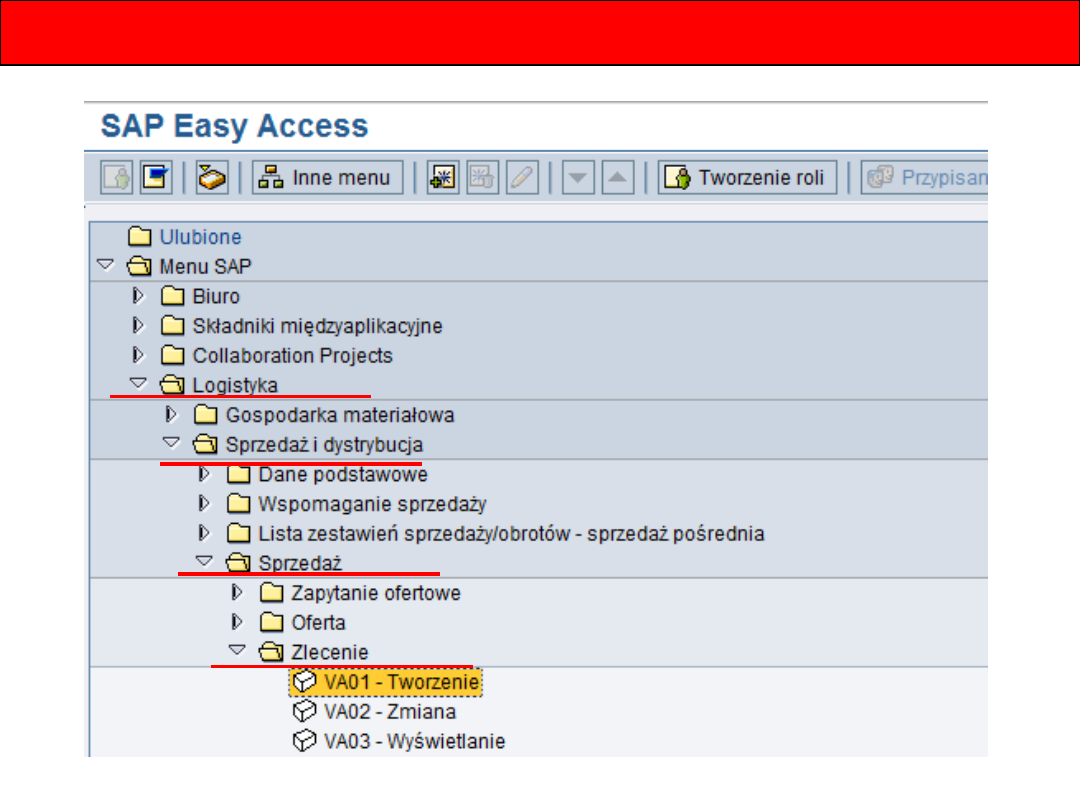Select Collaboration Projects tree item
Screen dimensions: 1080x810
[x=292, y=356]
